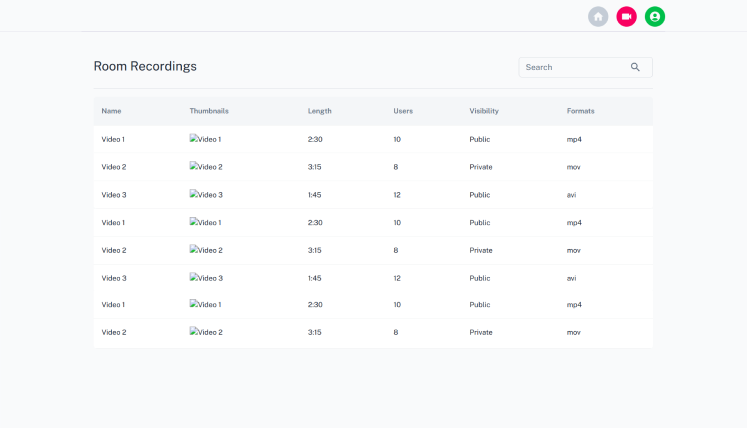Click the Formats column header
This screenshot has height=428, width=747.
[581, 111]
